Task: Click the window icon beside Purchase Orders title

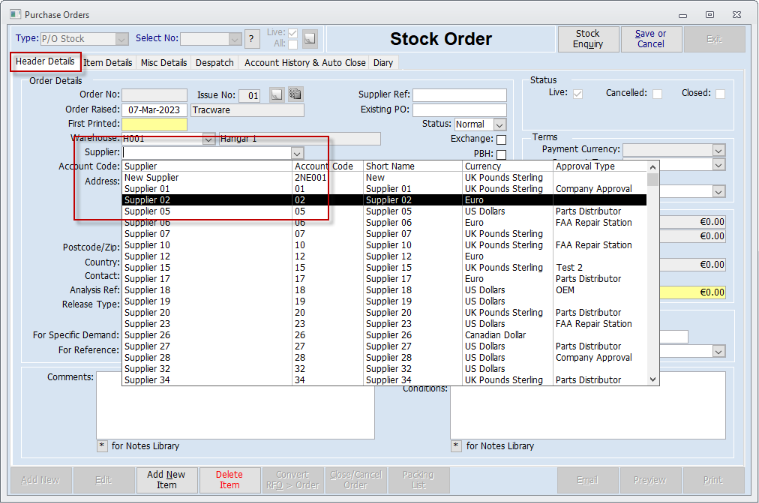Action: pyautogui.click(x=15, y=15)
